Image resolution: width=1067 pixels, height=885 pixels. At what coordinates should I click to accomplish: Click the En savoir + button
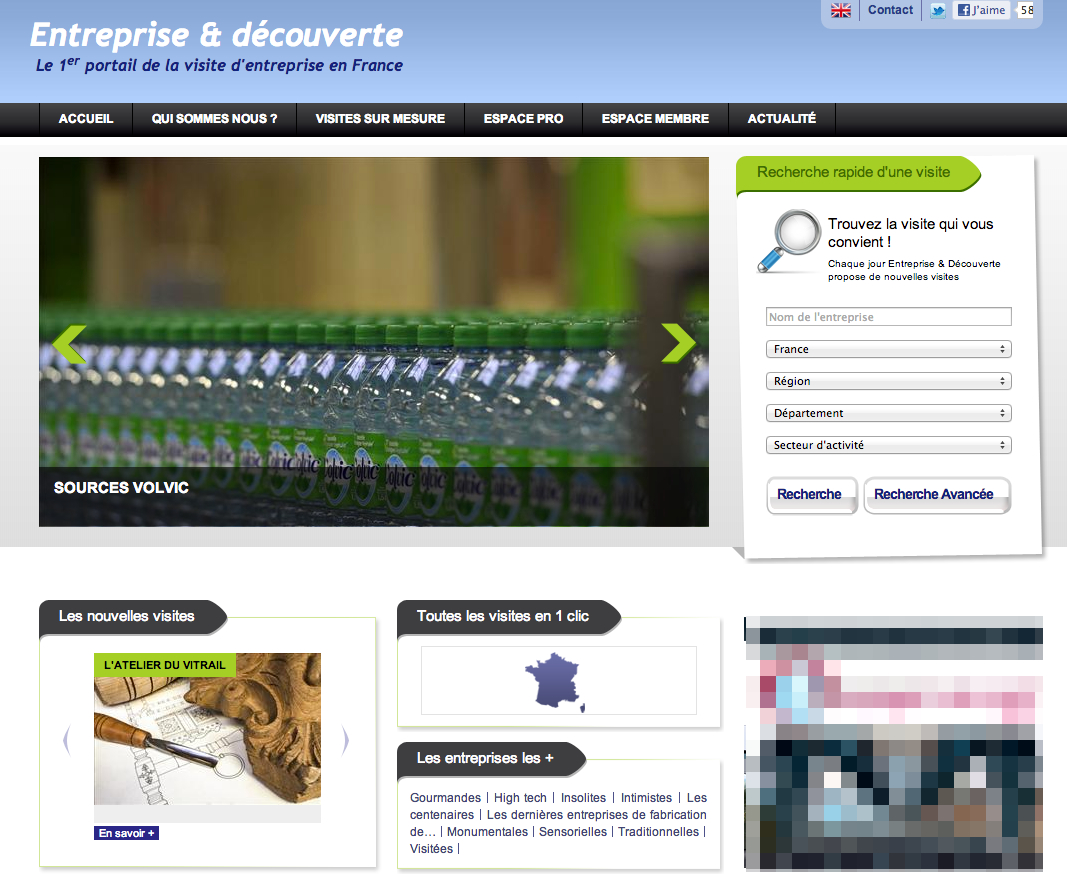[x=126, y=833]
